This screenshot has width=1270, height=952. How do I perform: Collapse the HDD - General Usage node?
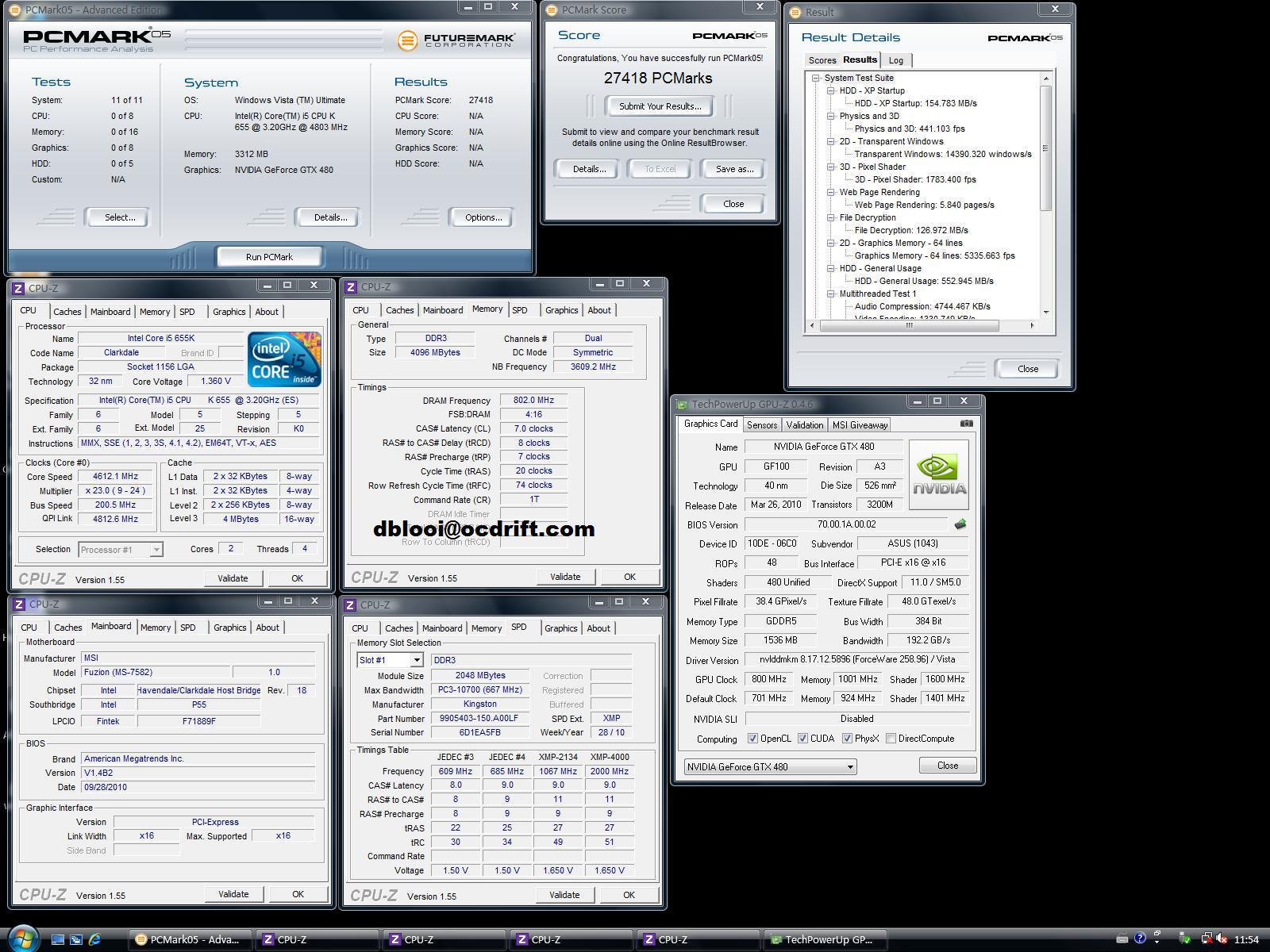coord(831,268)
